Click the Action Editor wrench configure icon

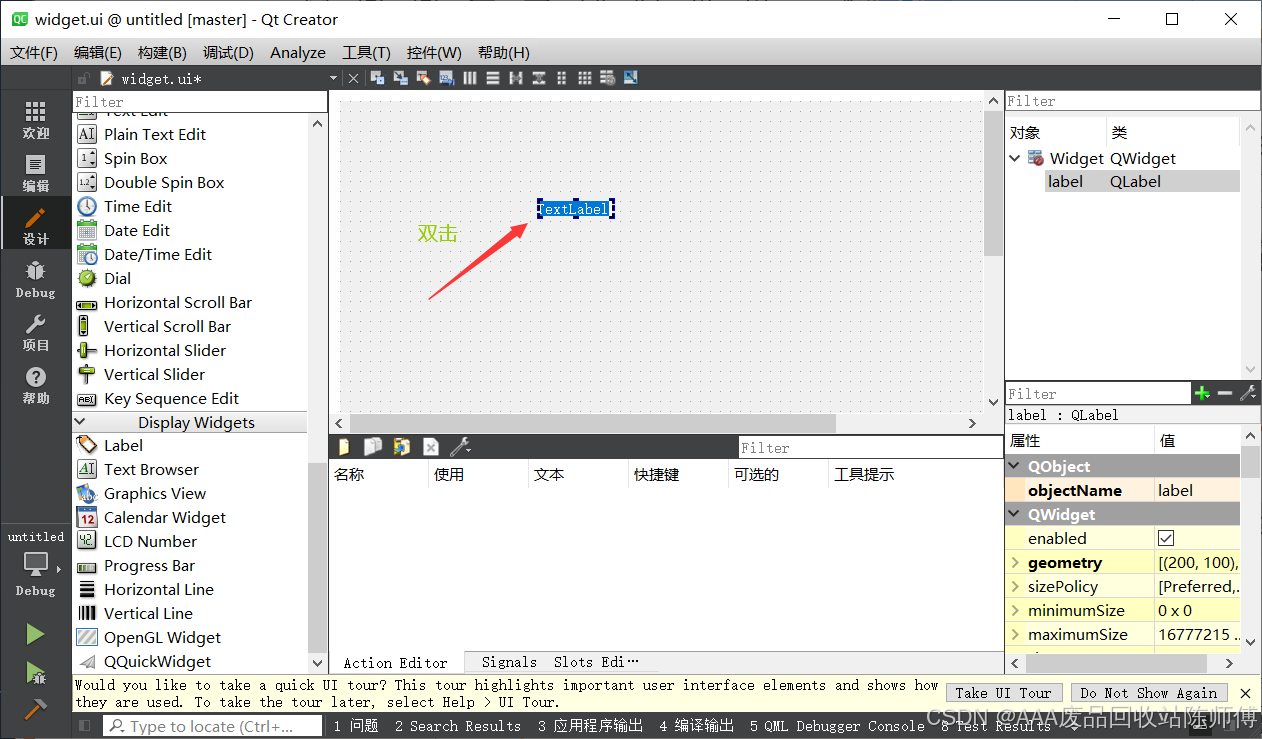[x=460, y=447]
